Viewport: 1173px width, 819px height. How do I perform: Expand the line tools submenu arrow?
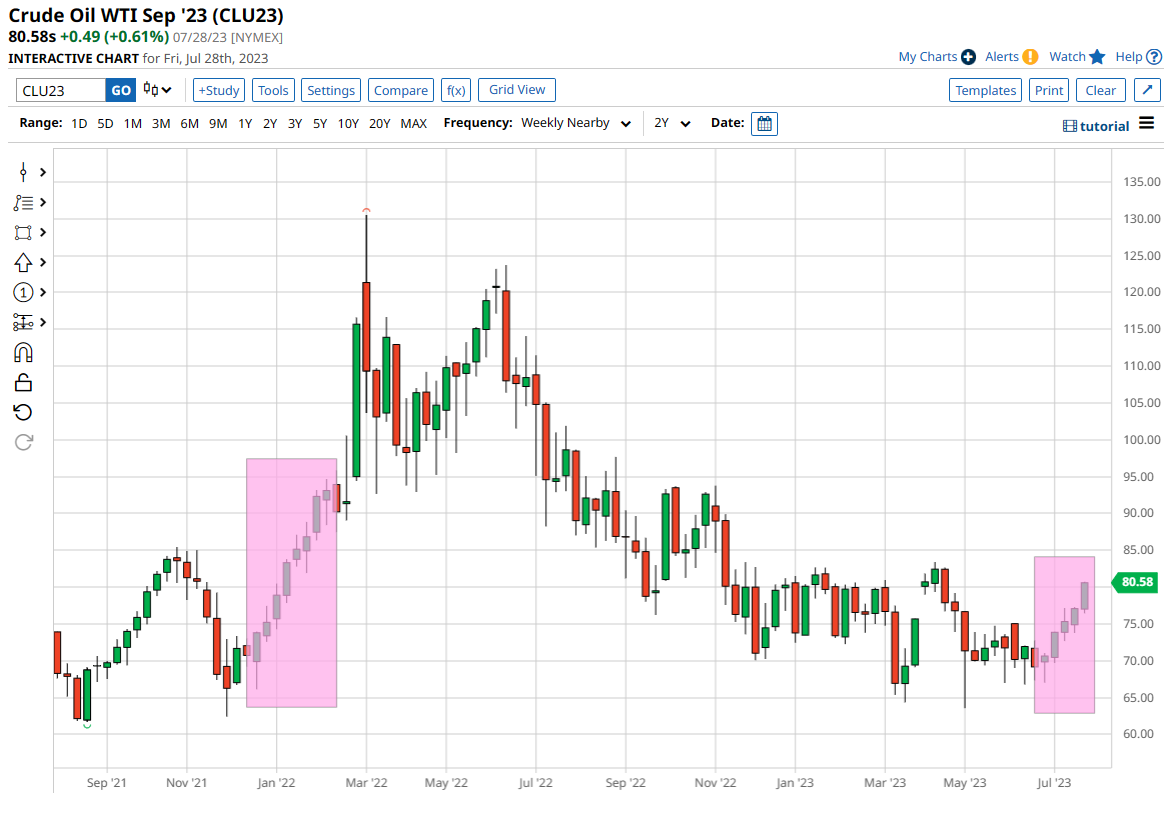43,203
